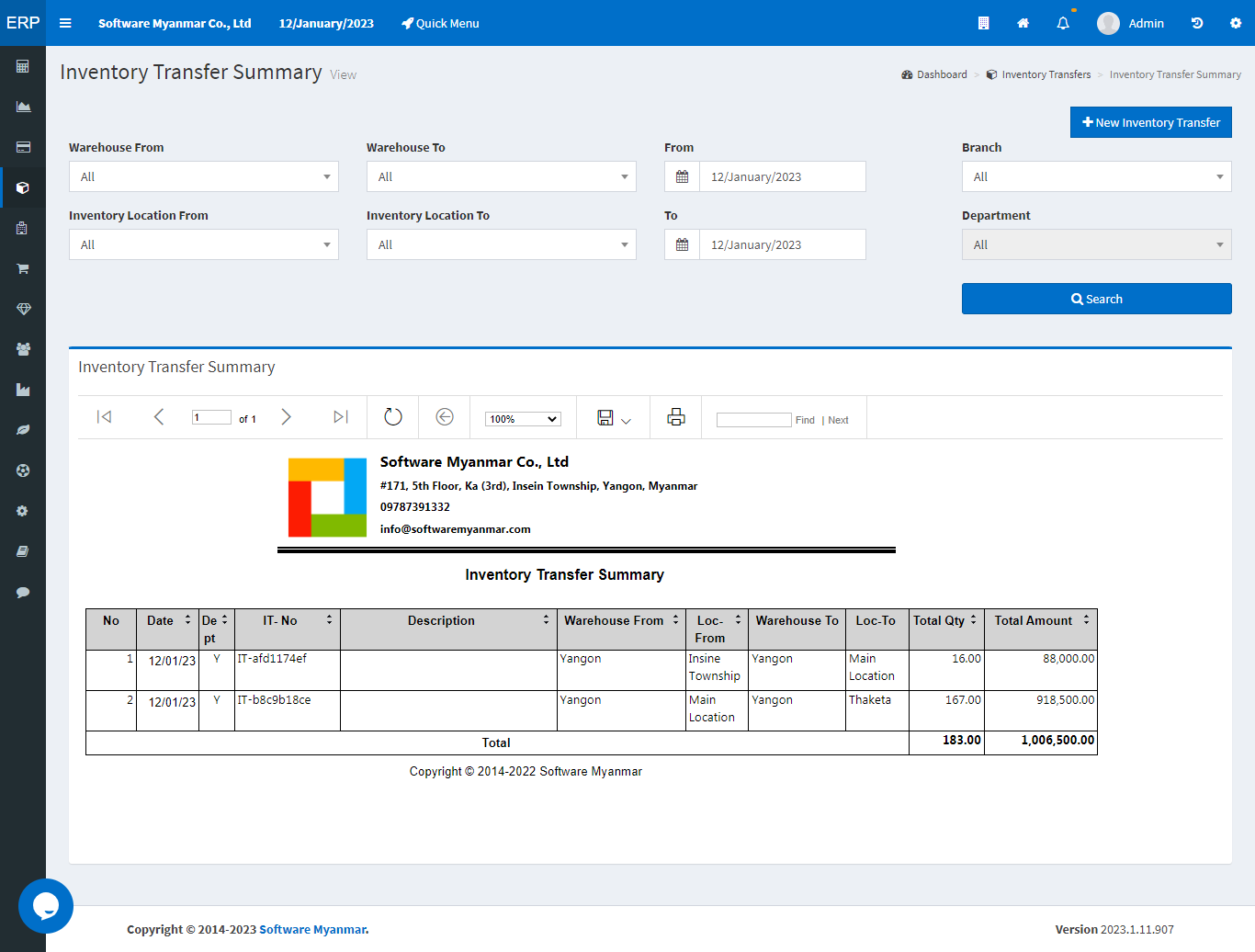The width and height of the screenshot is (1255, 952).
Task: Open the chat widget bubble
Action: 46,906
